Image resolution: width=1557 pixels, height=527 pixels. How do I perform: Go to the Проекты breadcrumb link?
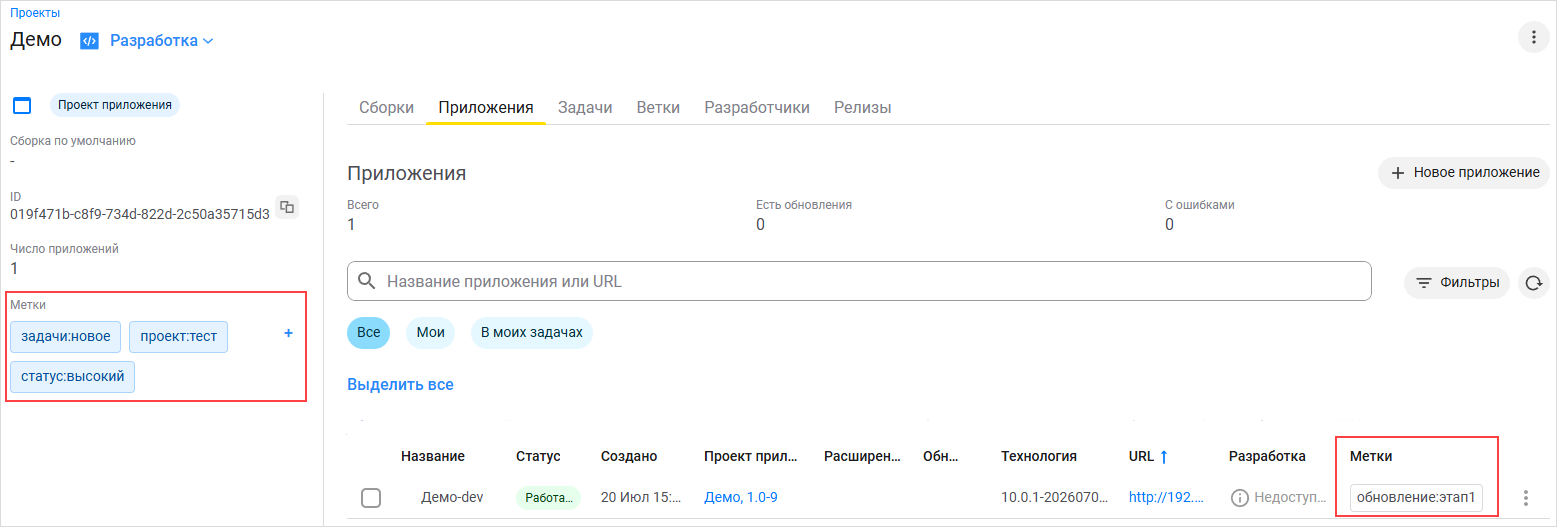[x=35, y=13]
